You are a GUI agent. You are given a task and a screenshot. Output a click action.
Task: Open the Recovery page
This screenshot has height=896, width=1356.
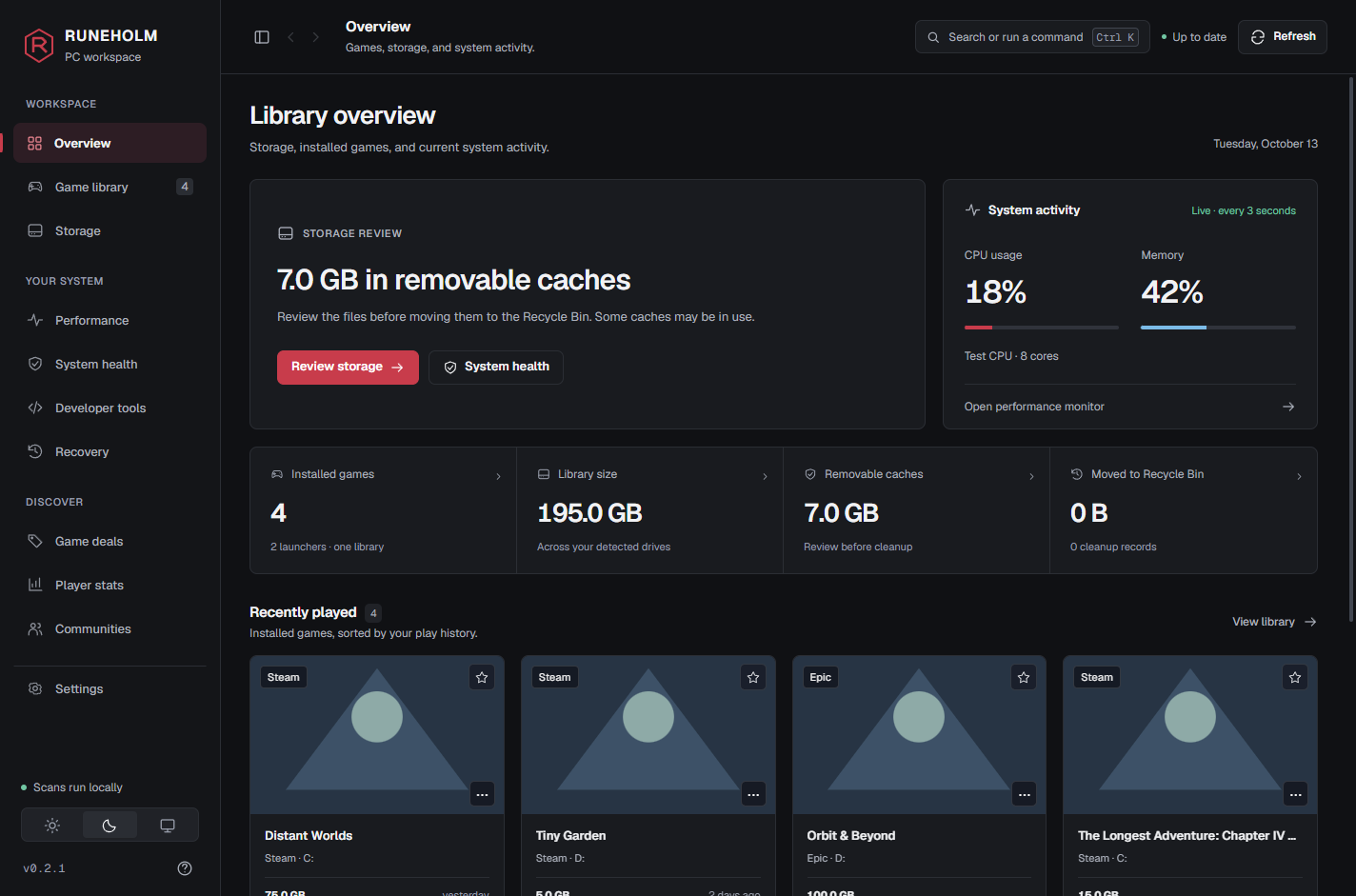[110, 451]
